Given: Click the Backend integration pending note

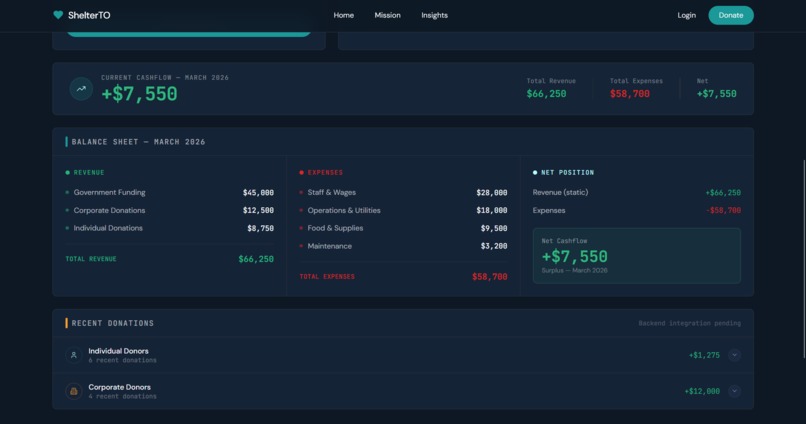Looking at the screenshot, I should click(689, 323).
